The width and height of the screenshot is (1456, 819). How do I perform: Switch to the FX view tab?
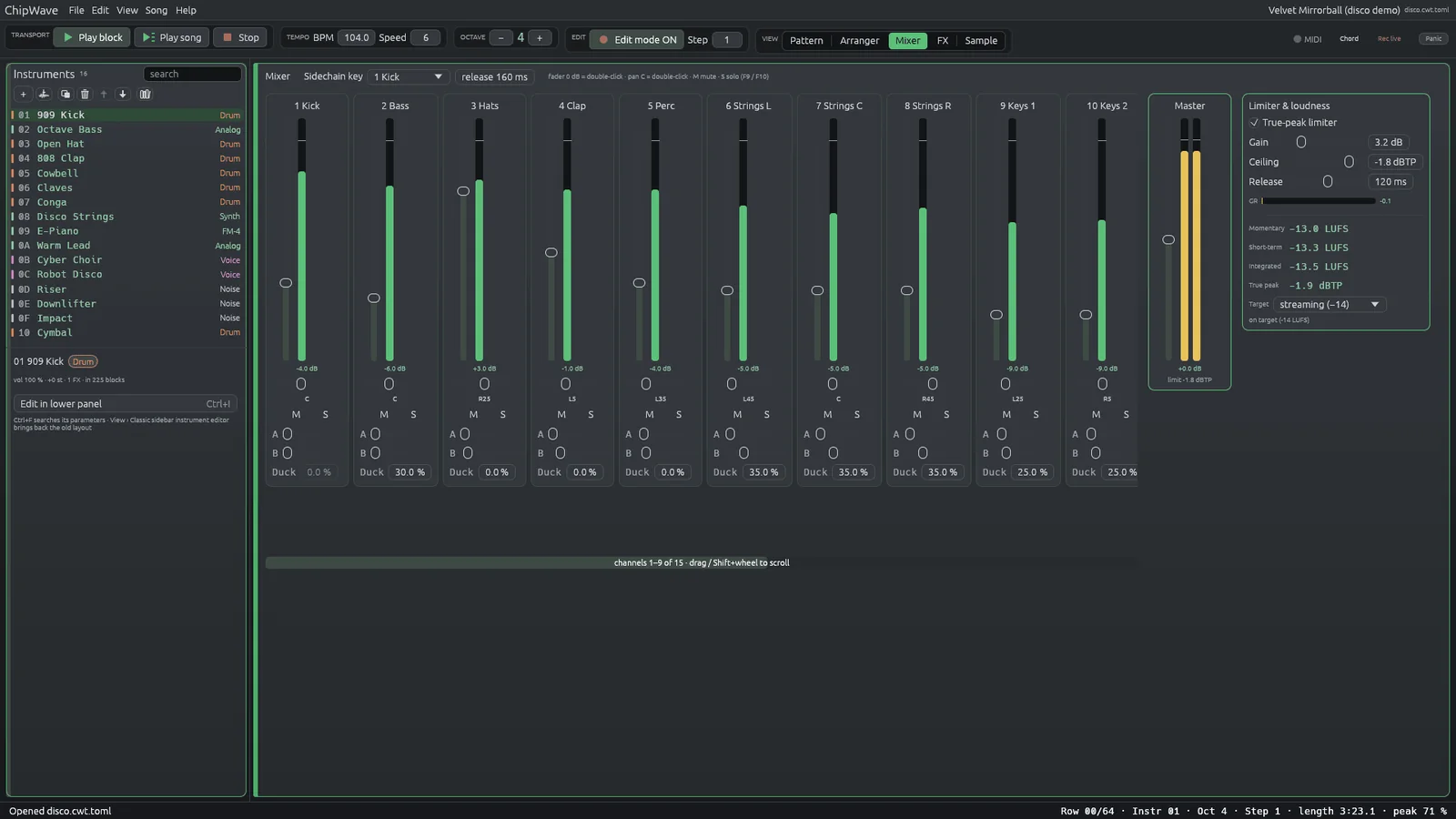pyautogui.click(x=943, y=40)
